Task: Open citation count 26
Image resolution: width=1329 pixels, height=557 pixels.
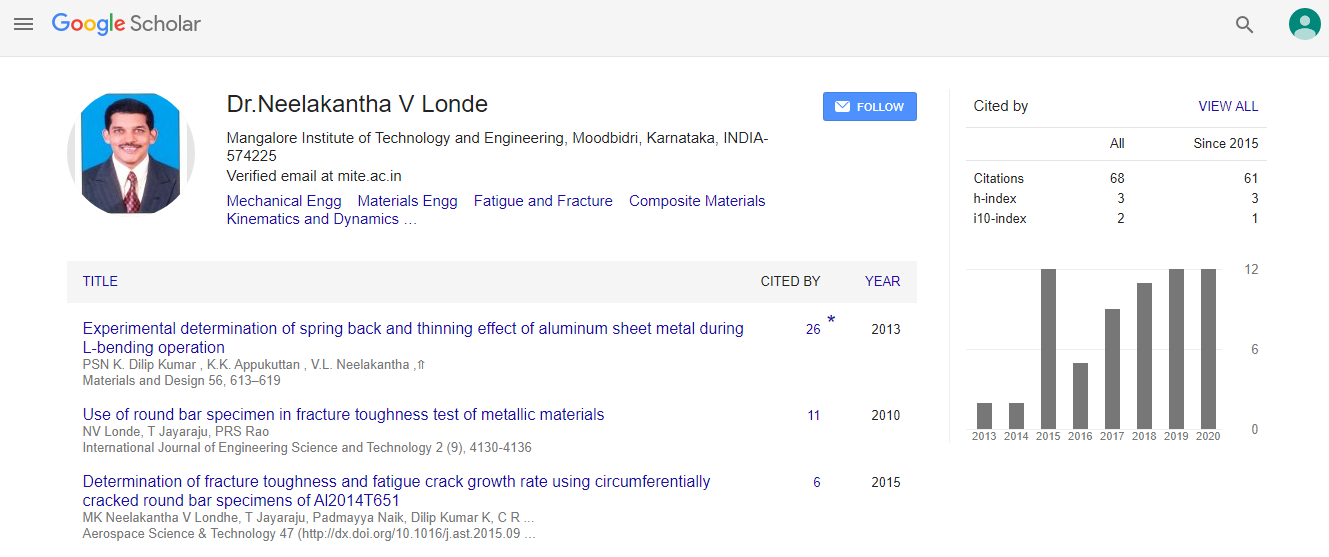Action: tap(813, 329)
